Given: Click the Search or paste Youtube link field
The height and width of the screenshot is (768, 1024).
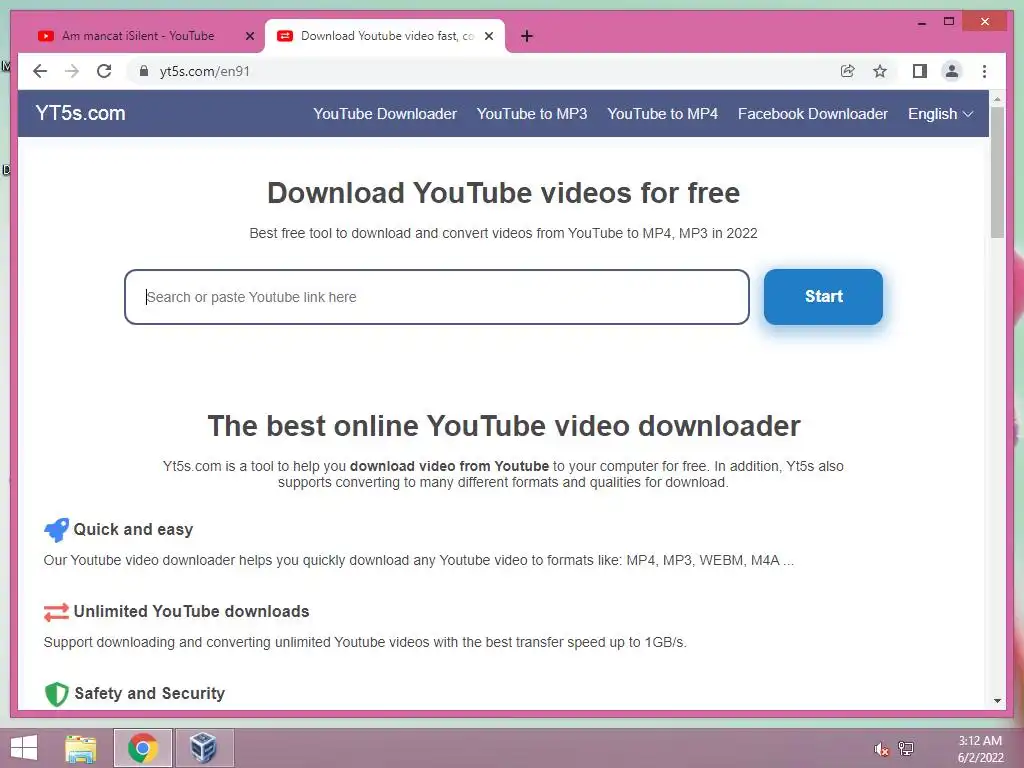Looking at the screenshot, I should click(x=437, y=297).
